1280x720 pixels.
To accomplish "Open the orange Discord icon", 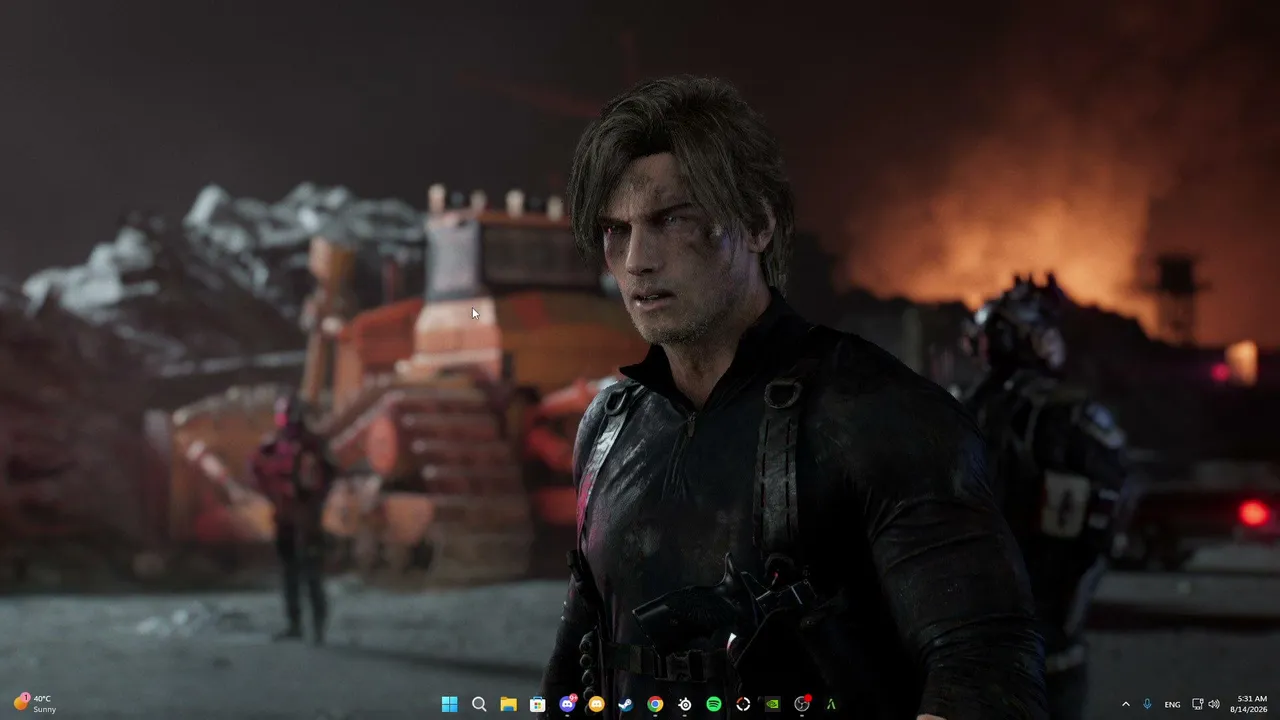I will (x=597, y=704).
